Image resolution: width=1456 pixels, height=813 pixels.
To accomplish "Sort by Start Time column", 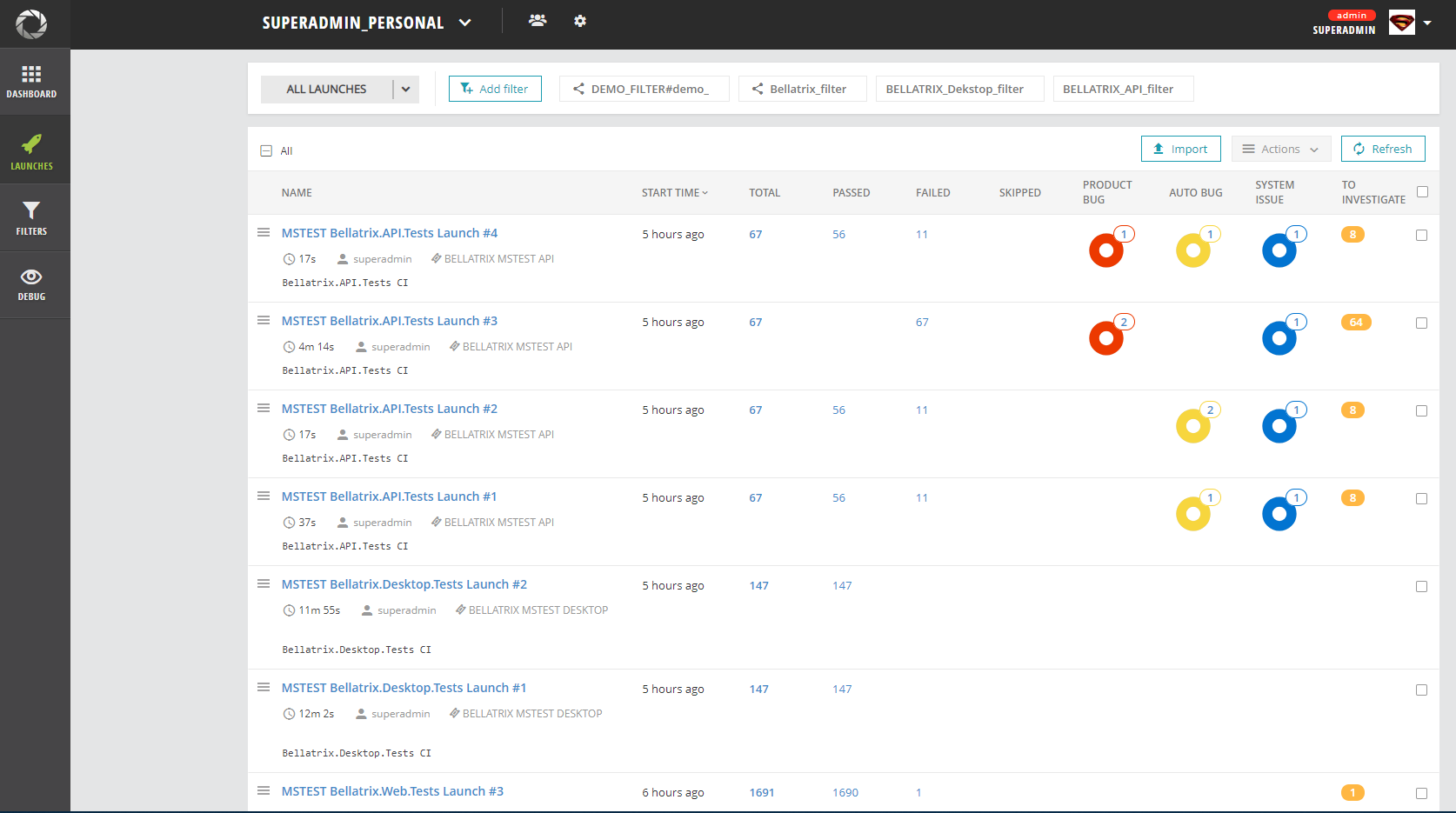I will coord(675,192).
